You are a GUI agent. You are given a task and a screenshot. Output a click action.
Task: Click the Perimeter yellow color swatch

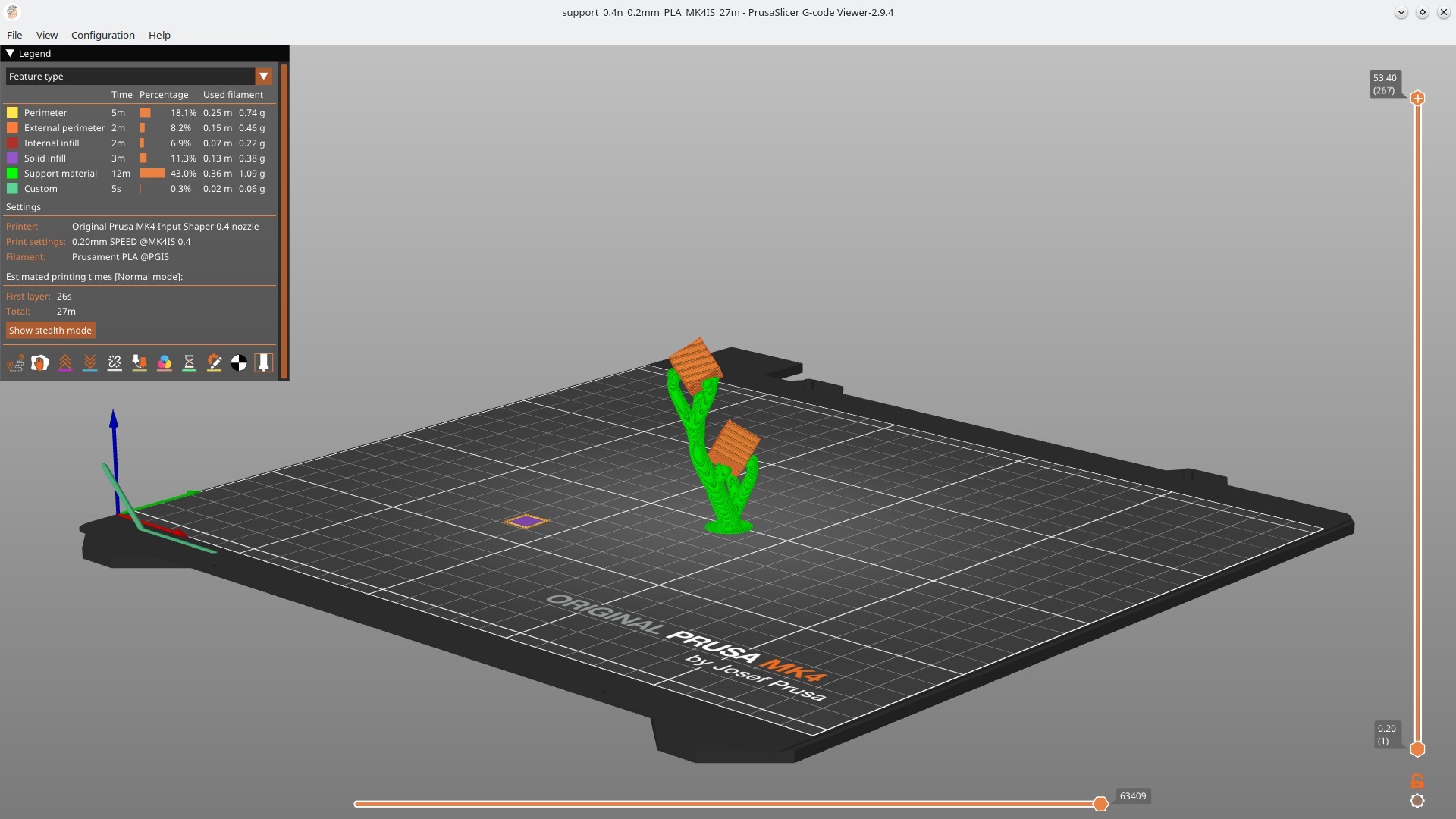[x=12, y=113]
